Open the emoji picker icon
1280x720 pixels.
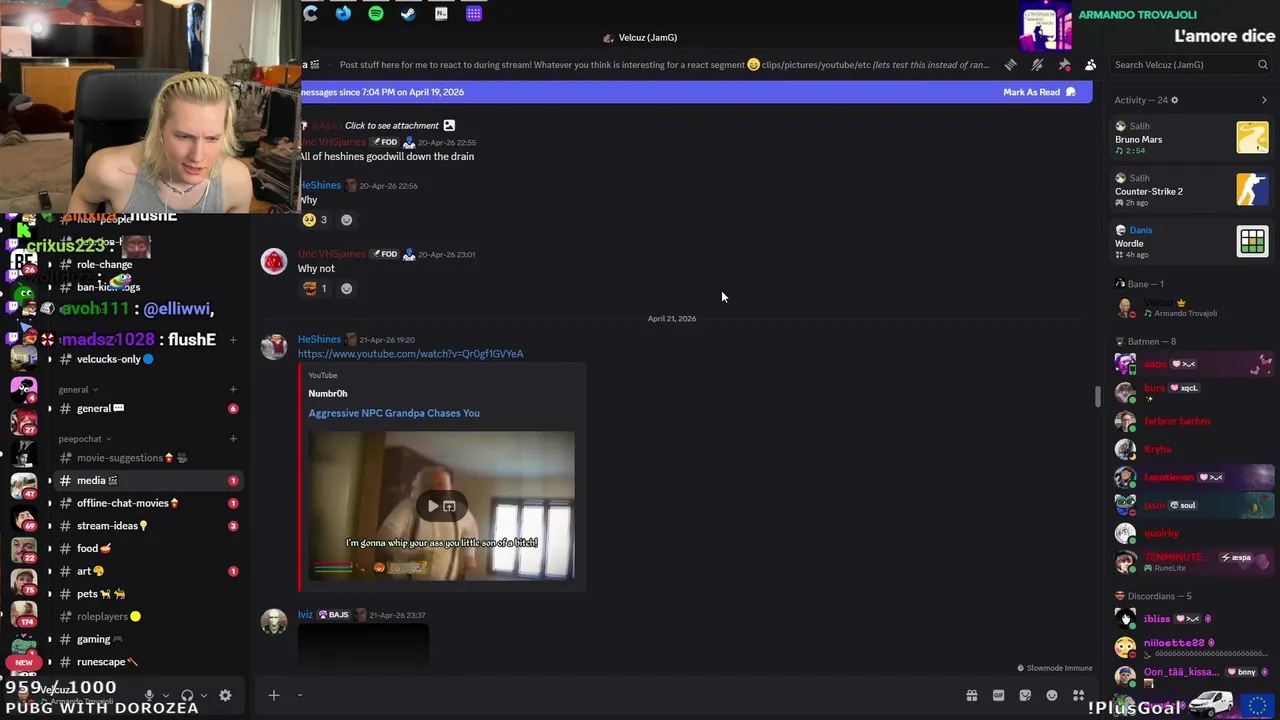tap(1052, 695)
